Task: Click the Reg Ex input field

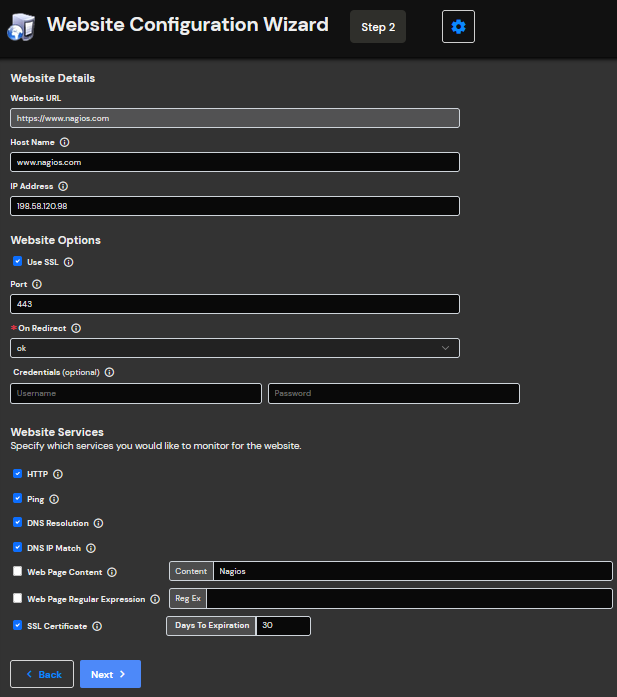Action: (x=409, y=598)
